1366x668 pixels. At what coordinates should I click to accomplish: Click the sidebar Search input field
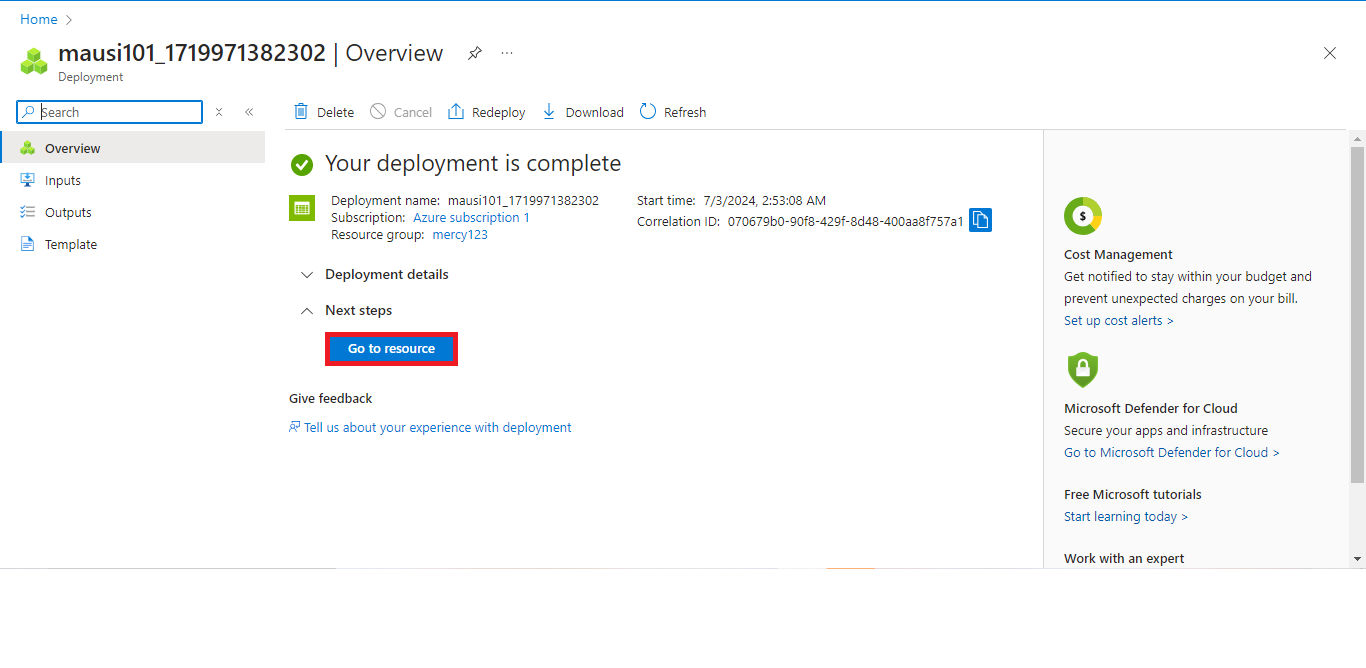coord(110,112)
